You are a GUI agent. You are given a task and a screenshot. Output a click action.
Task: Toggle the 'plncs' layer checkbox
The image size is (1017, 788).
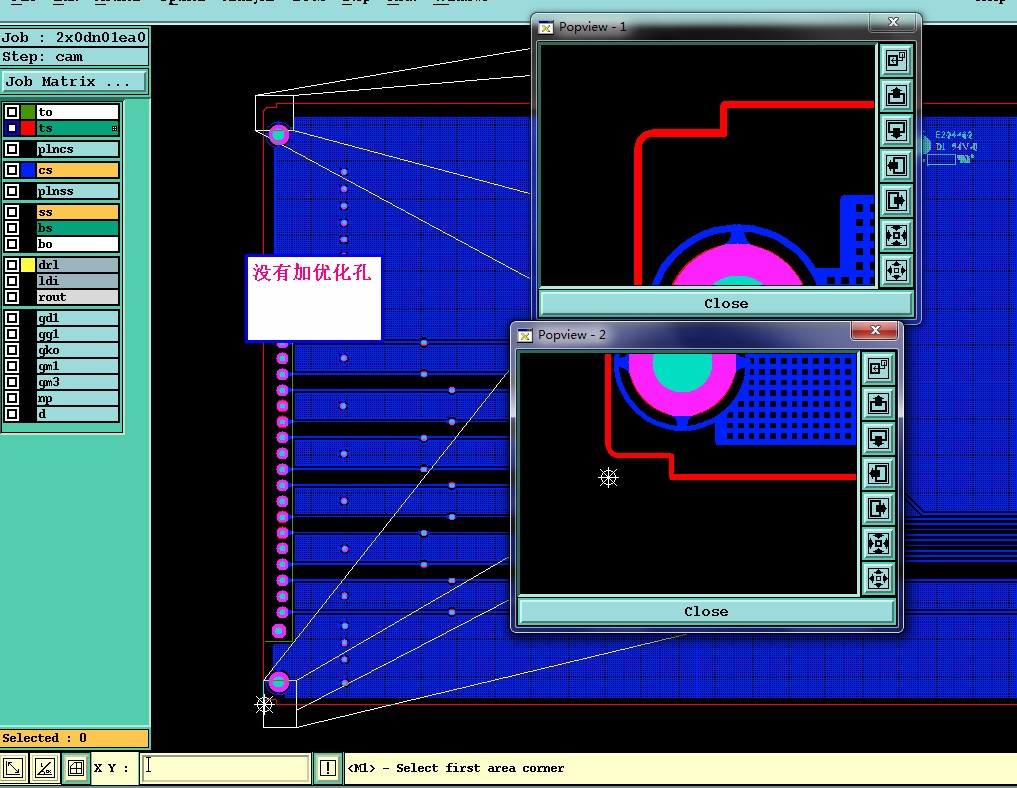pyautogui.click(x=12, y=149)
